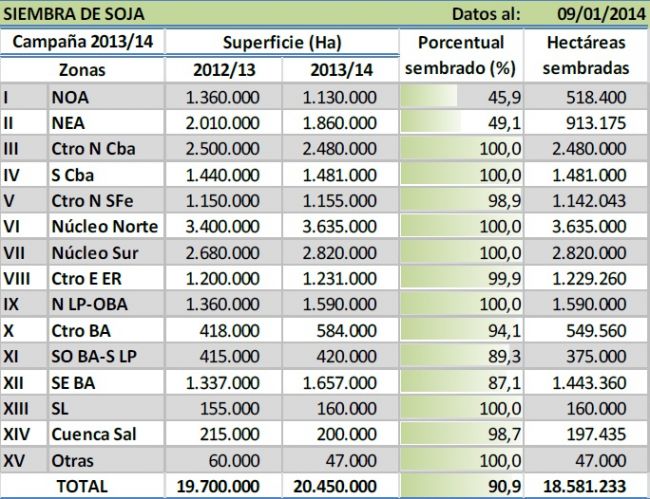650x499 pixels.
Task: Click the NOA 45,9 percentage data bar
Action: [467, 96]
